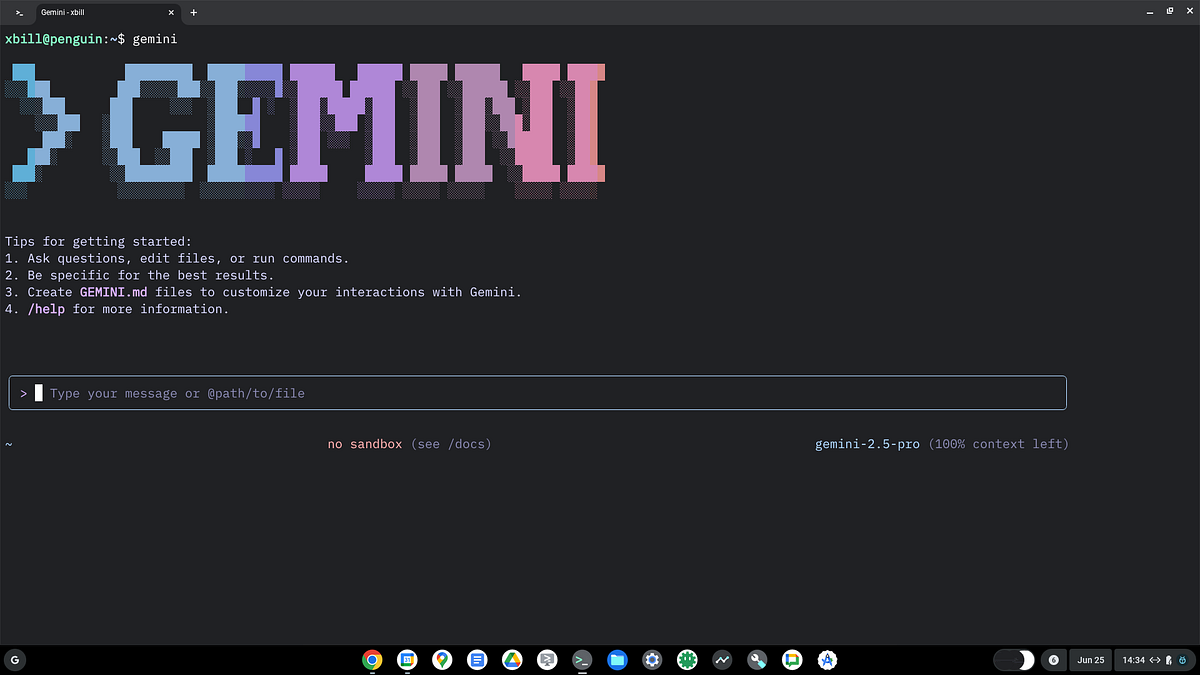Select the Terminal app in the shelf

tap(582, 660)
